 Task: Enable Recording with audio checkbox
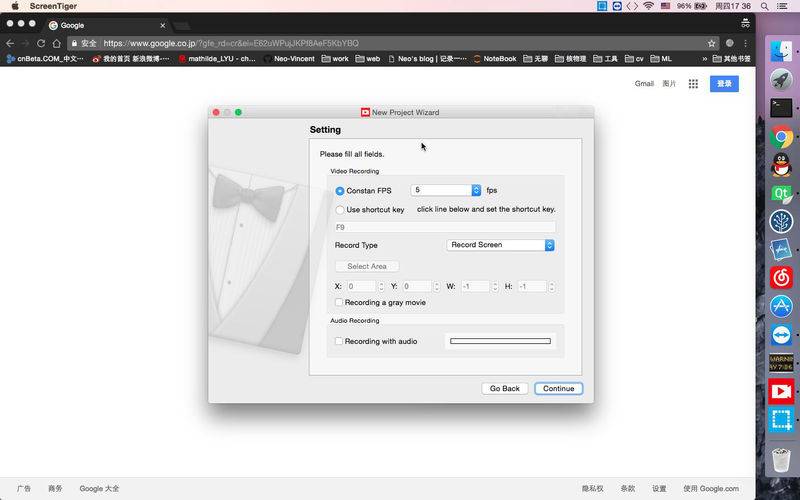coord(339,341)
